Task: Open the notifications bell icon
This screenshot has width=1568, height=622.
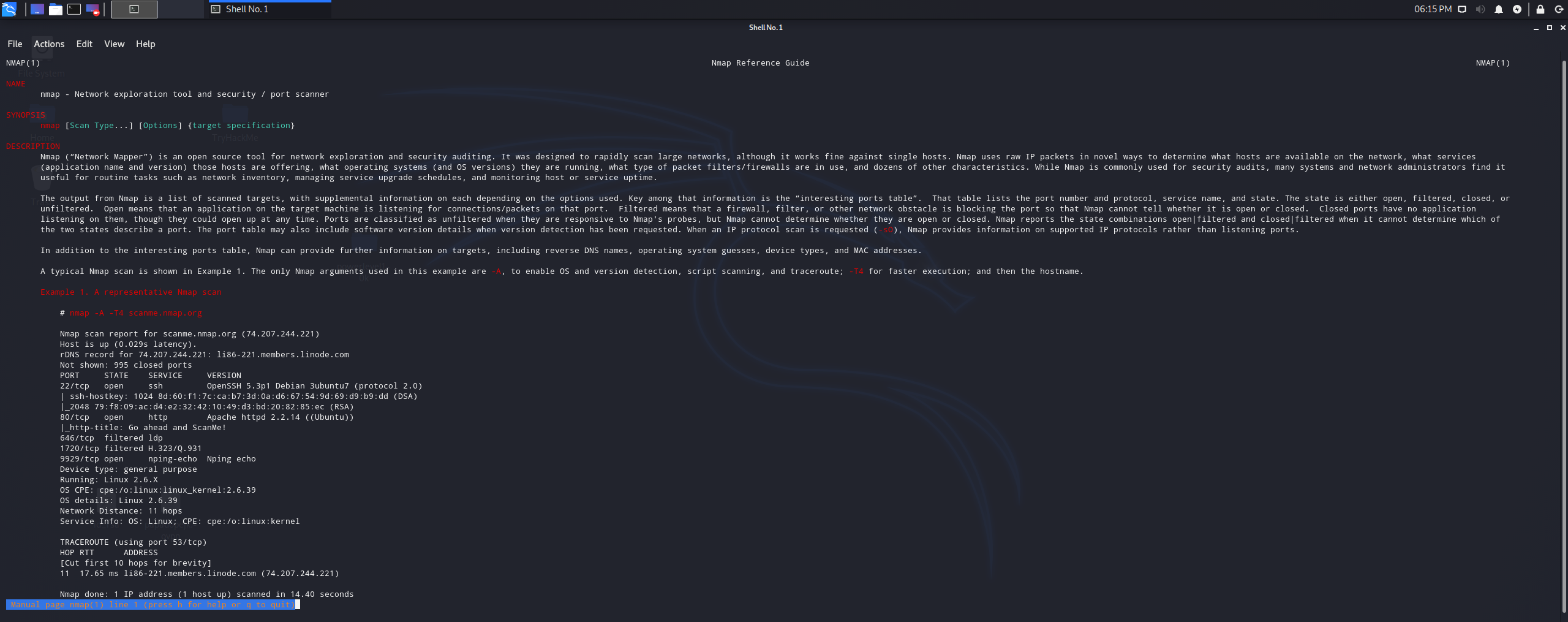Action: pos(1499,9)
